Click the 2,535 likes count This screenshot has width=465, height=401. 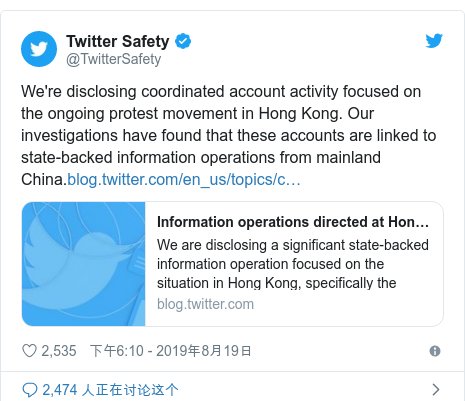[59, 351]
